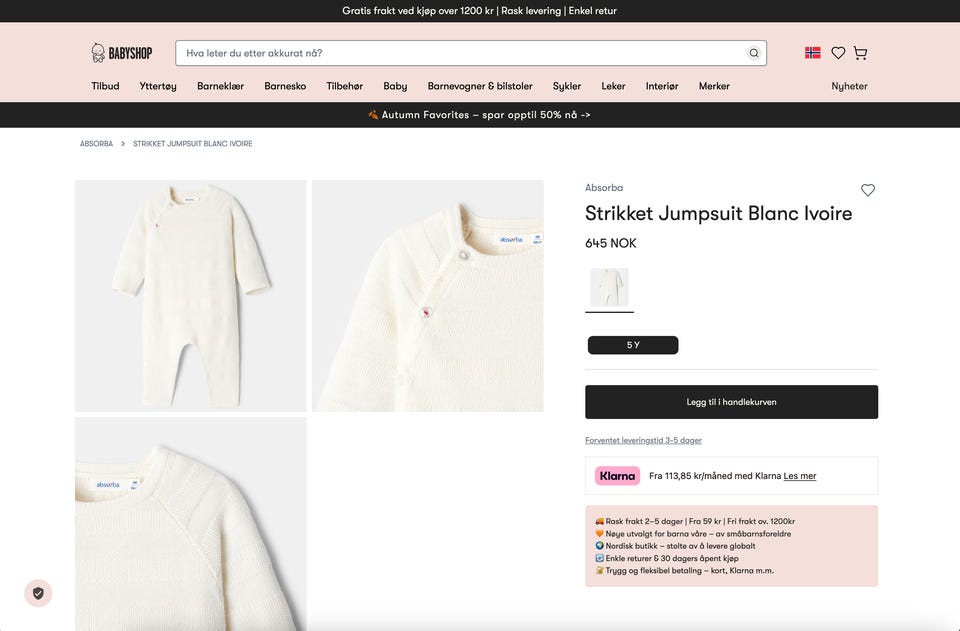
Task: Click the ABSORBA breadcrumb link
Action: 97,144
